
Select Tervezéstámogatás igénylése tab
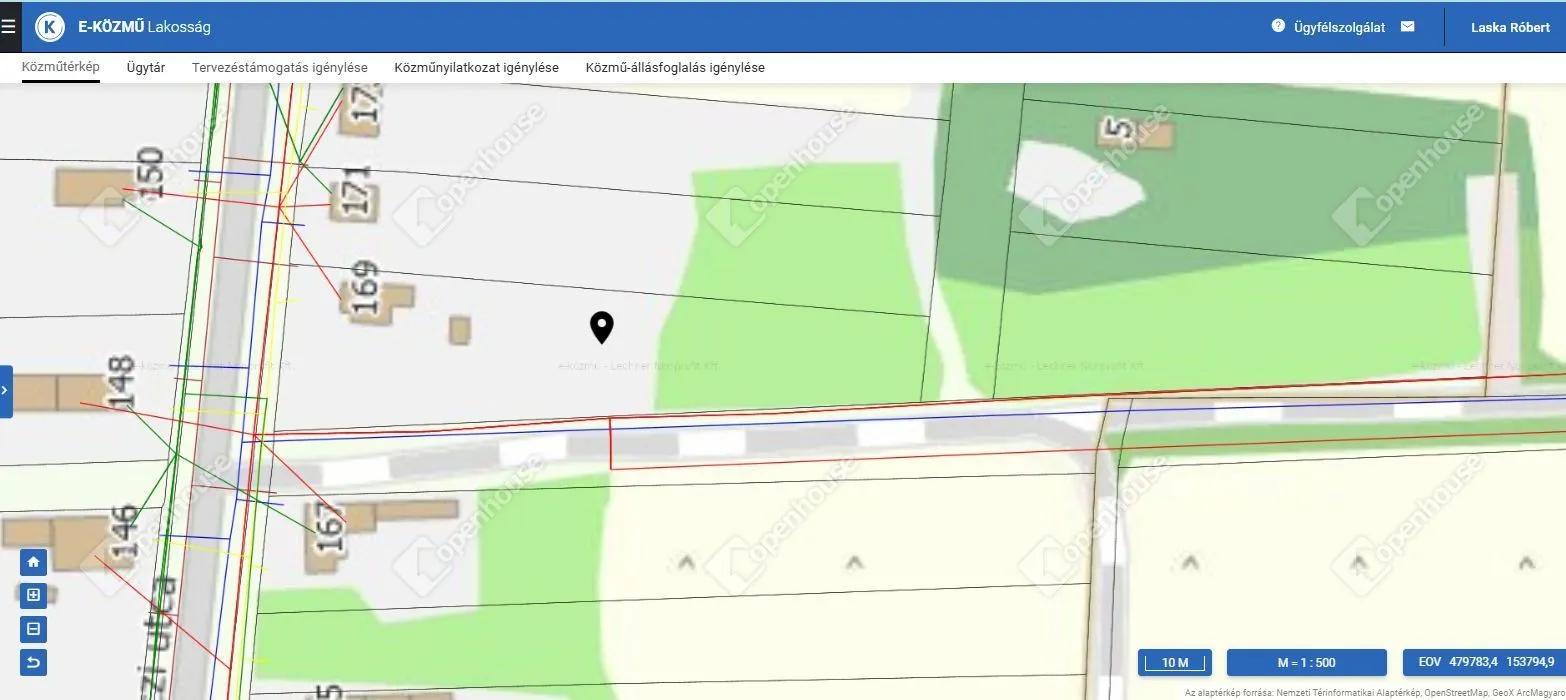tap(280, 68)
